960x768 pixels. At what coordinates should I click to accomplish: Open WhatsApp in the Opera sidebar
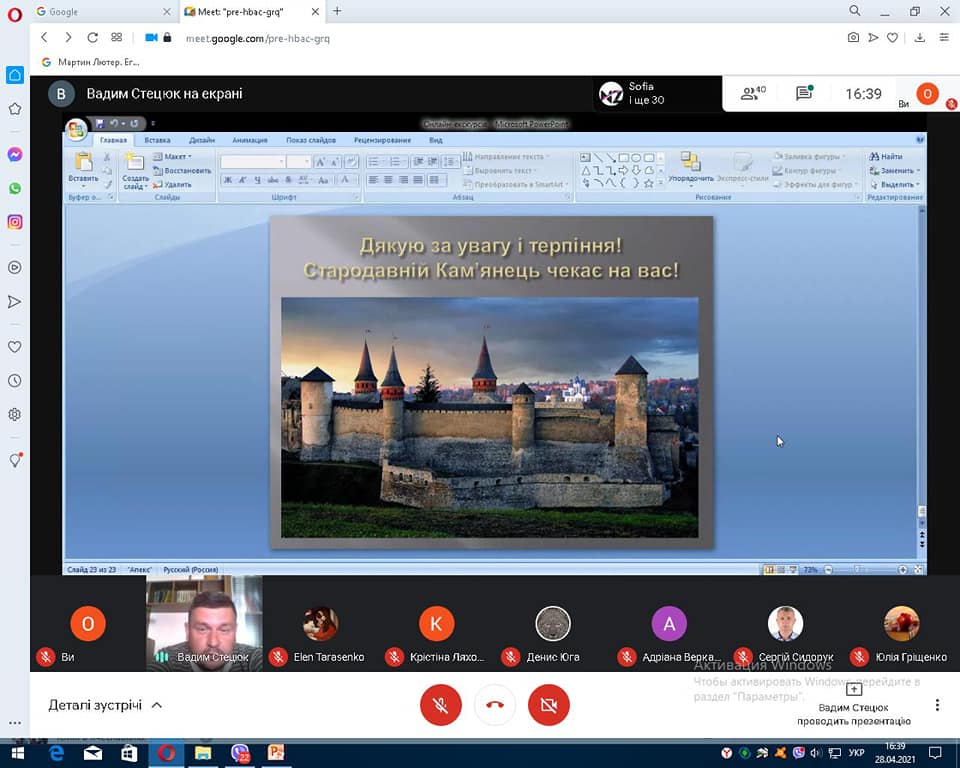15,188
